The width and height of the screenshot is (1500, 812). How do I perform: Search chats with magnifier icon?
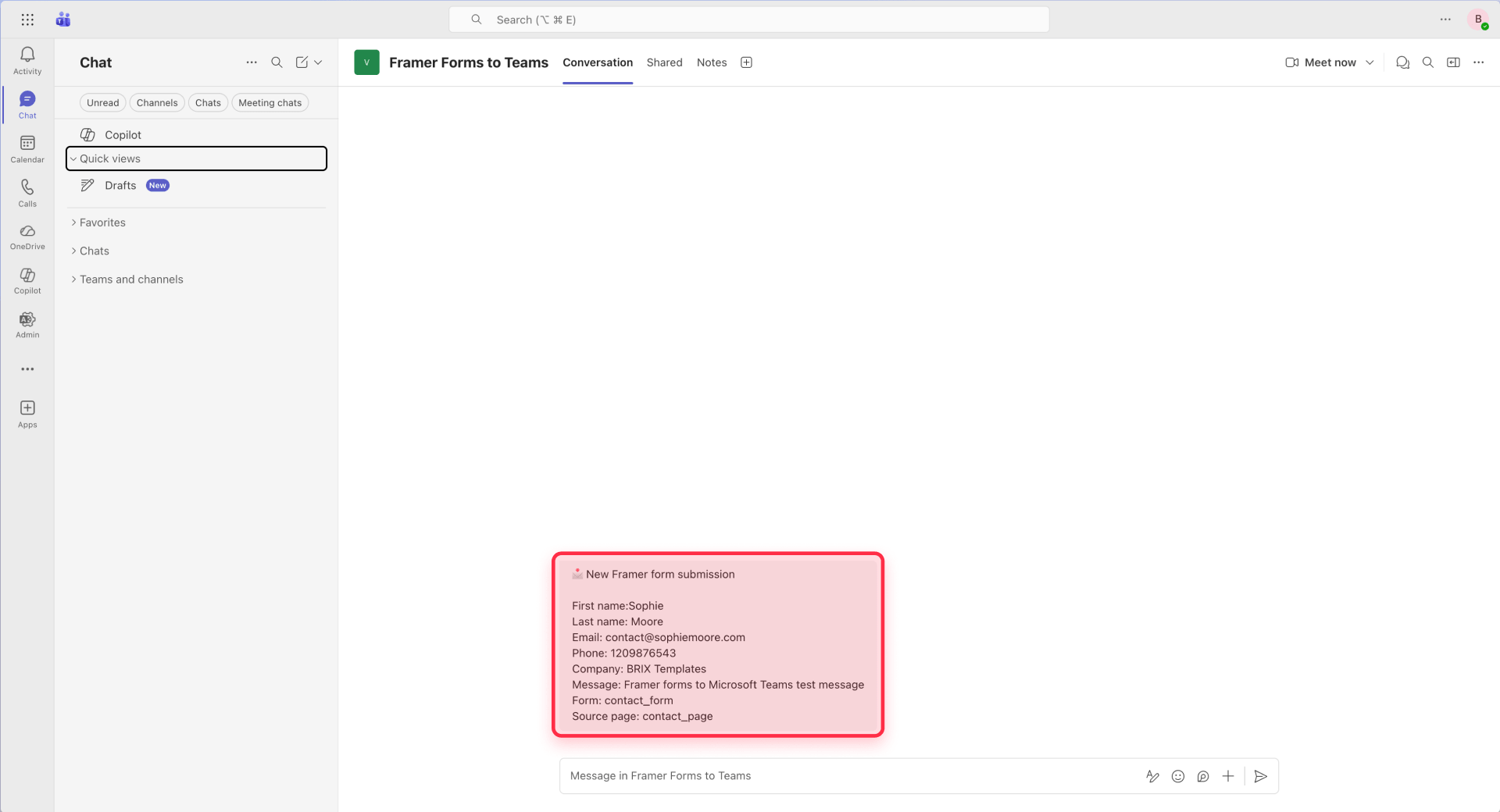[277, 62]
